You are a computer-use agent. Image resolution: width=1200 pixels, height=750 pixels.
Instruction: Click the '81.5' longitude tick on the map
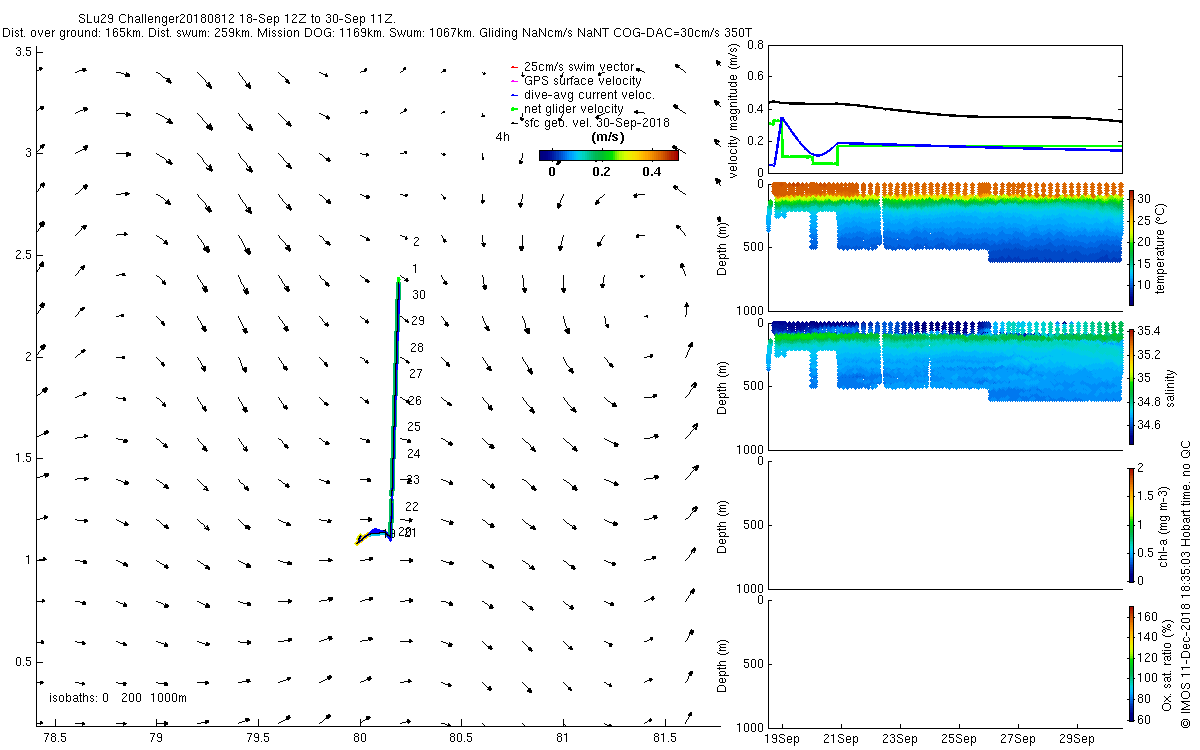pos(664,737)
